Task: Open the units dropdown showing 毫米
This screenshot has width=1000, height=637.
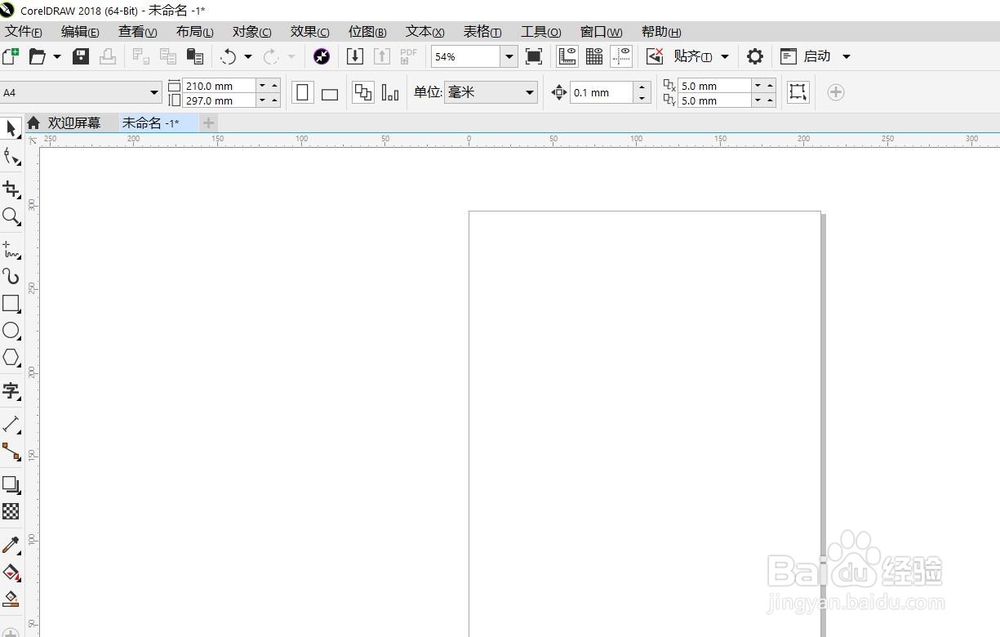Action: point(490,92)
